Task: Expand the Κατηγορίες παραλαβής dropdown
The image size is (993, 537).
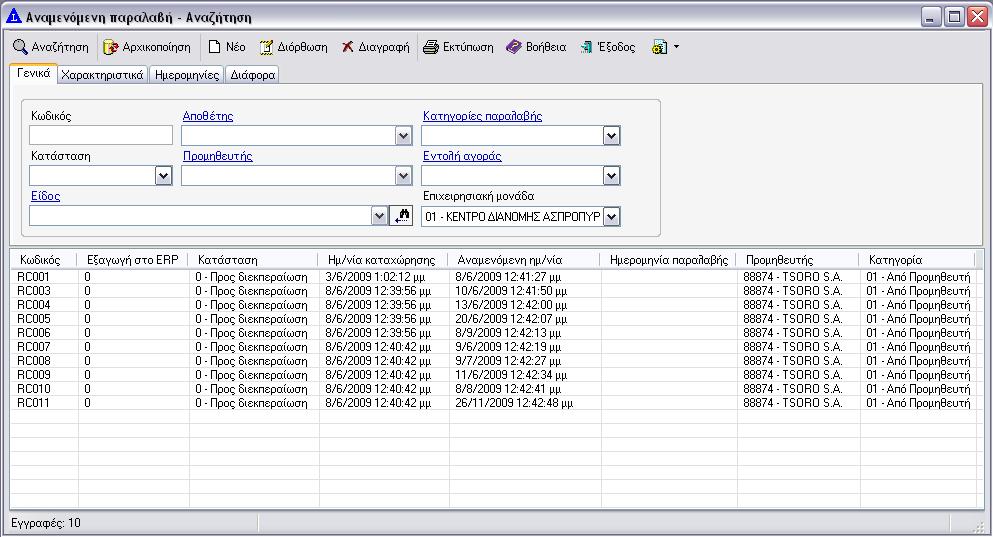Action: pos(611,136)
